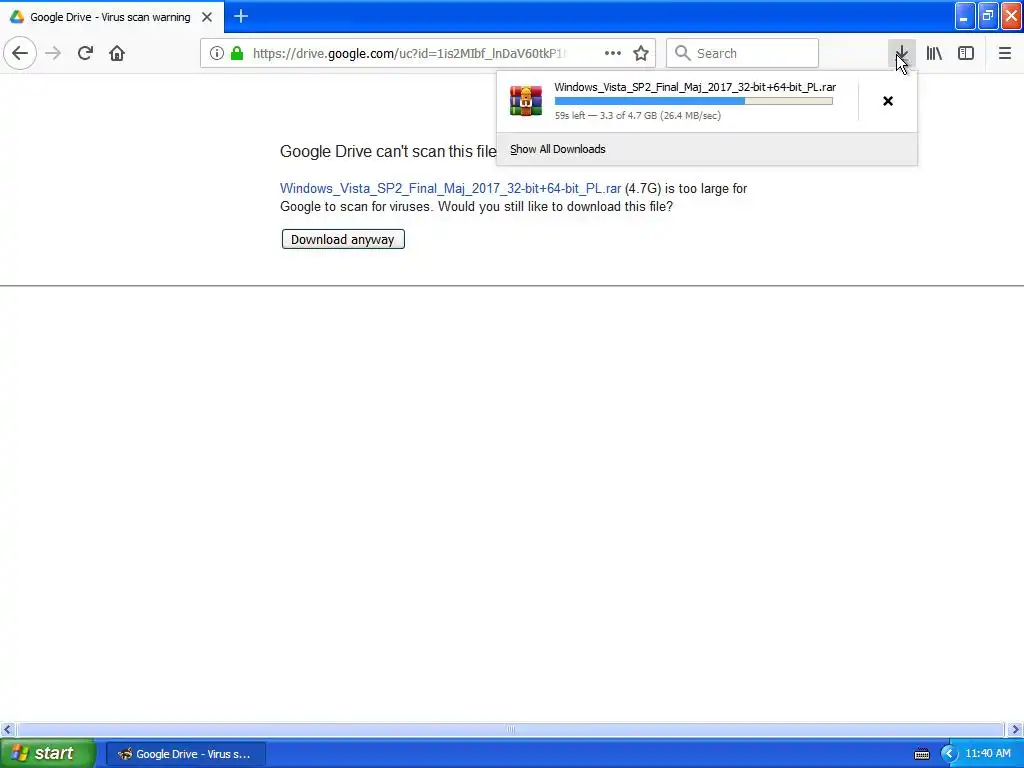
Task: Open the Firefox home page
Action: 117,53
